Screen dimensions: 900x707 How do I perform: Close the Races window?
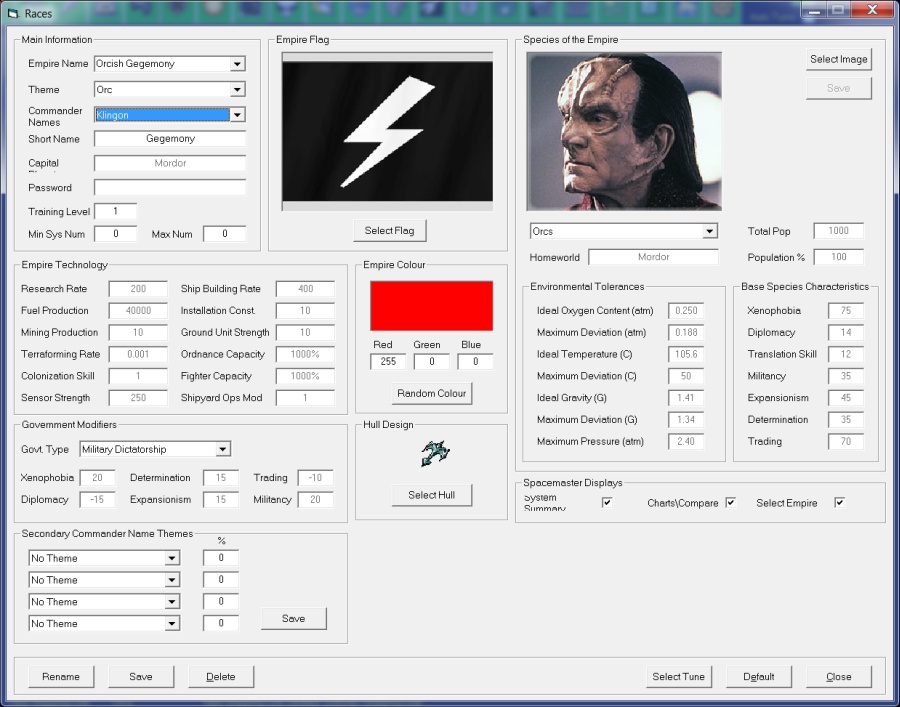(872, 10)
